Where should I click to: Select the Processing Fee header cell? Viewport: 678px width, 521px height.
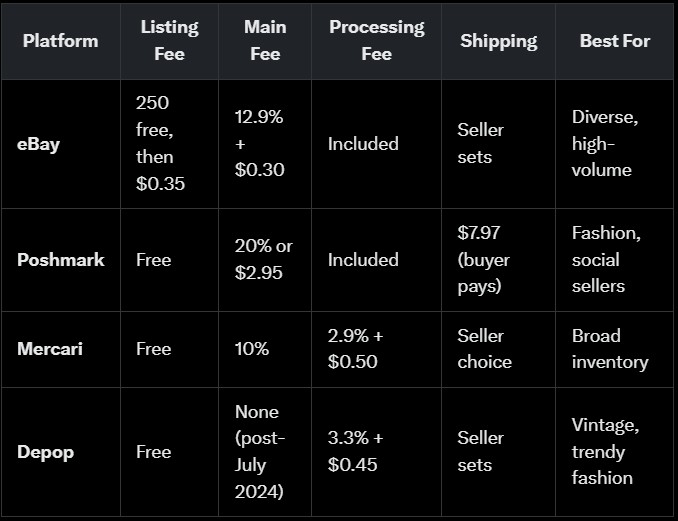[376, 41]
